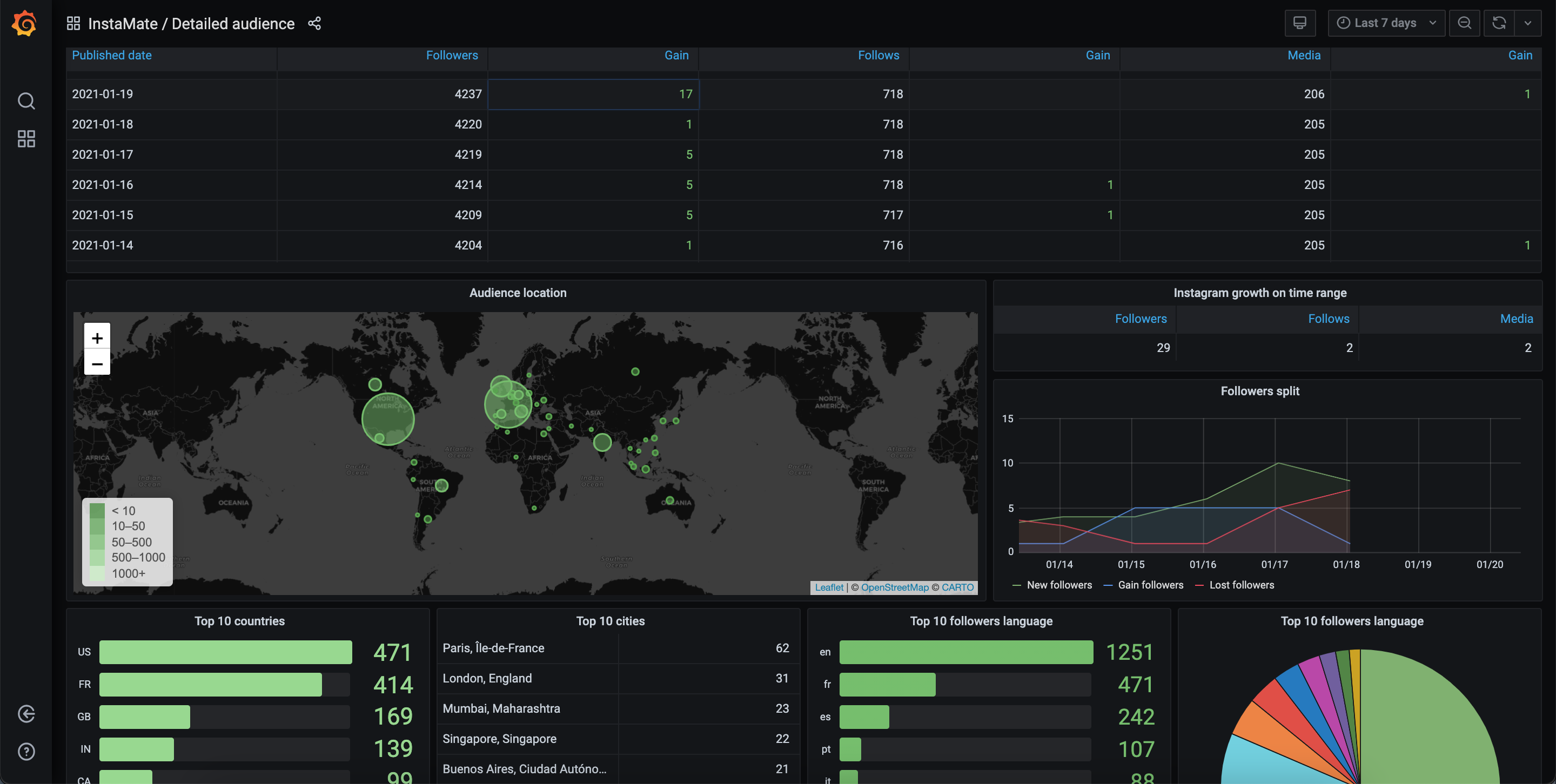Viewport: 1556px width, 784px height.
Task: Toggle Gain followers series in legend
Action: coord(1150,585)
